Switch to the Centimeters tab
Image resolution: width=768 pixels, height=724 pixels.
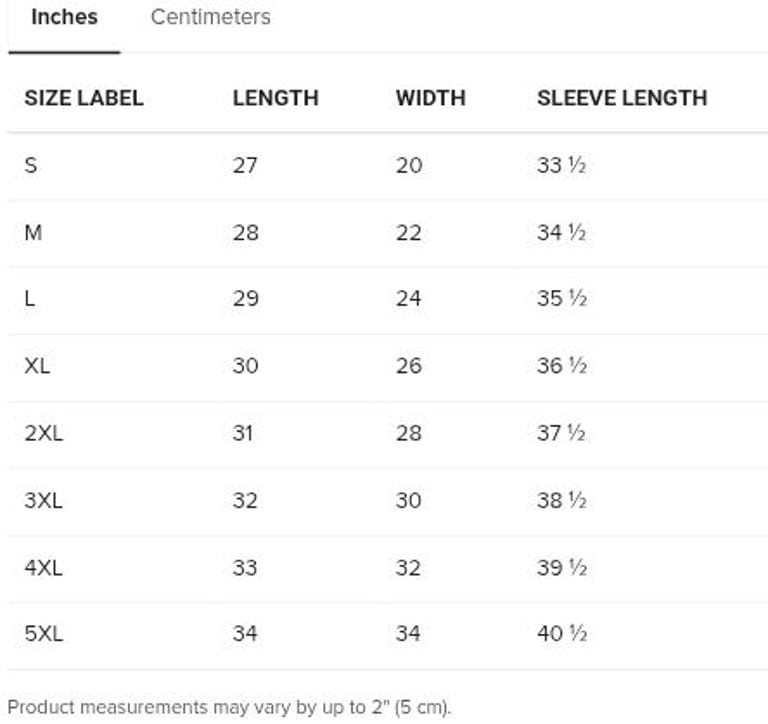[210, 18]
